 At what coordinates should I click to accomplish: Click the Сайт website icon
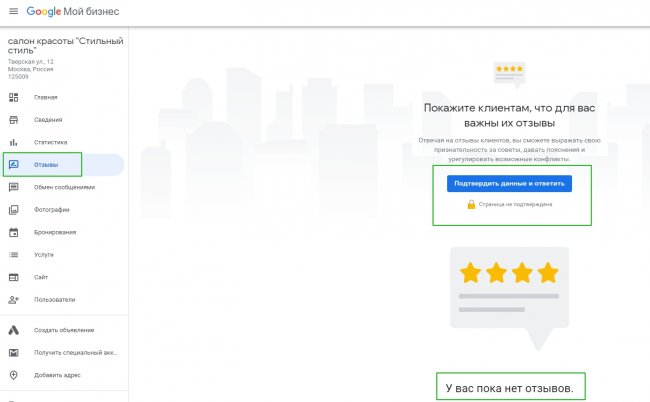click(x=14, y=277)
